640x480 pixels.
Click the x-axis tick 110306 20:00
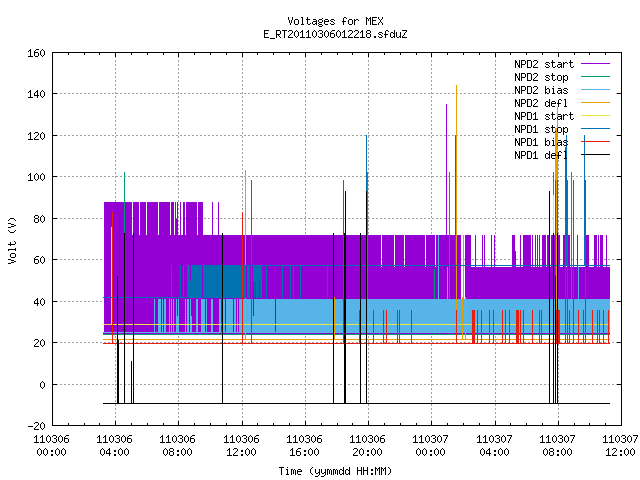(x=368, y=446)
